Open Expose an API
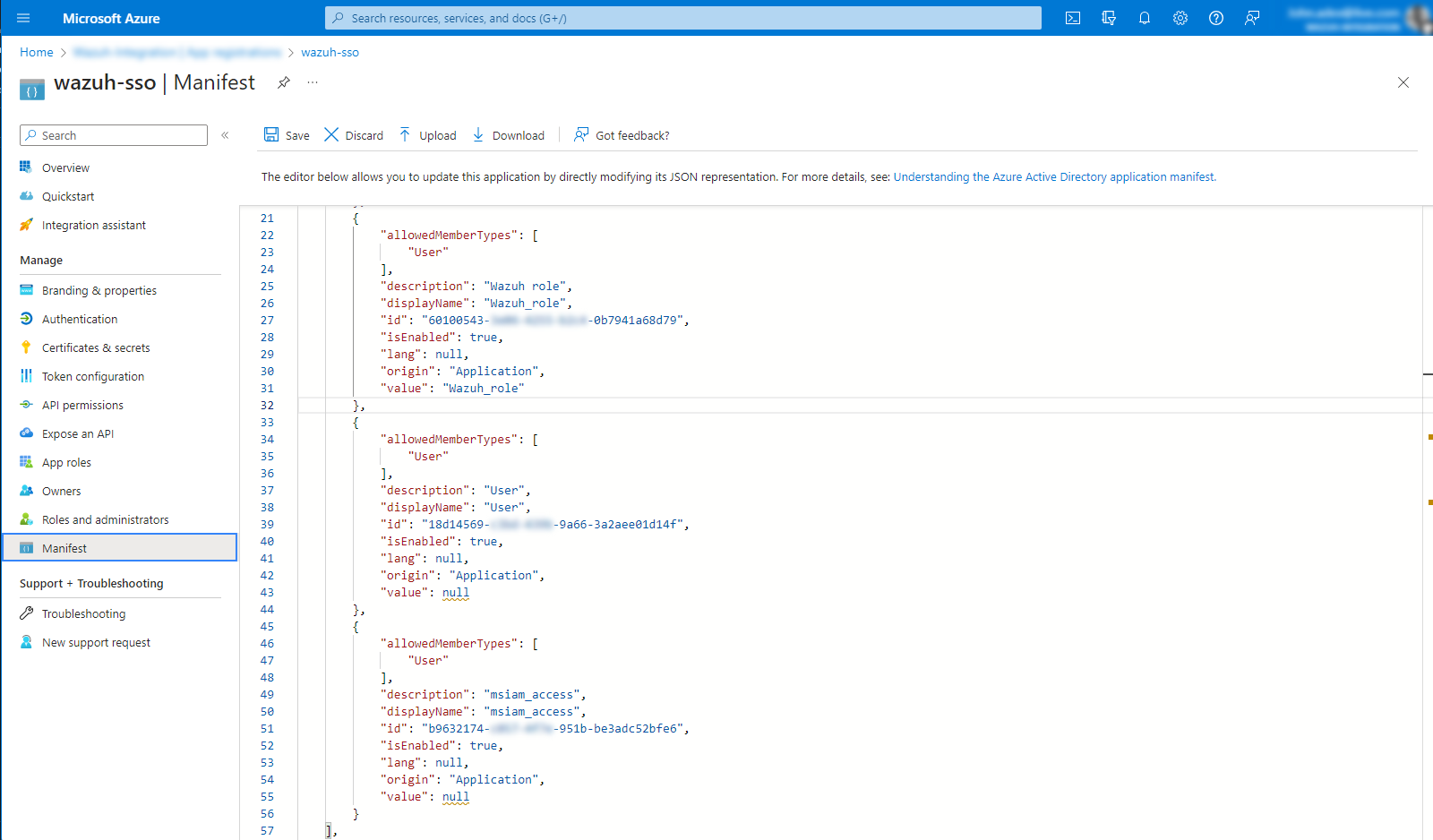 click(77, 433)
